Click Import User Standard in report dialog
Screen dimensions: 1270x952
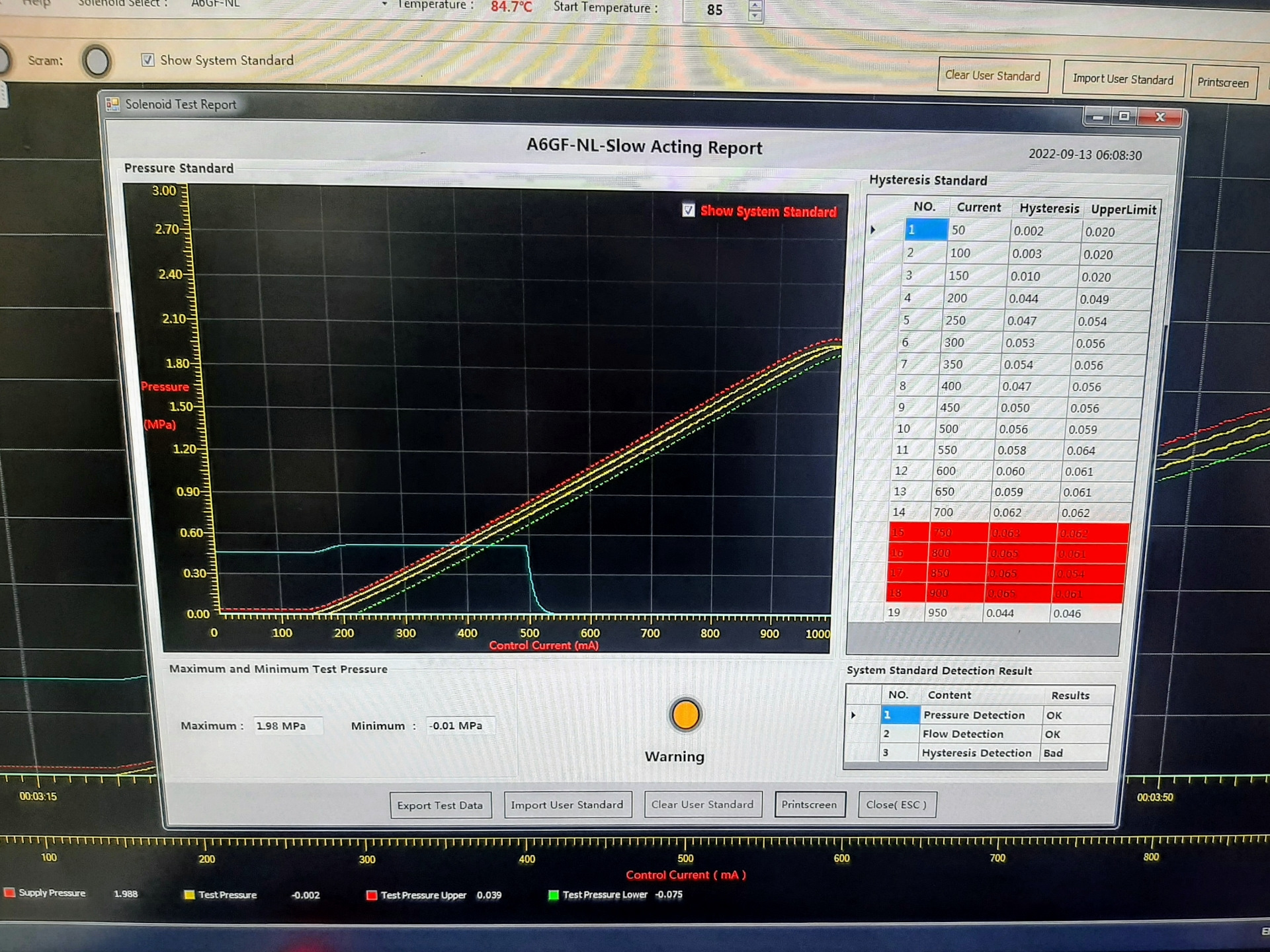[567, 805]
